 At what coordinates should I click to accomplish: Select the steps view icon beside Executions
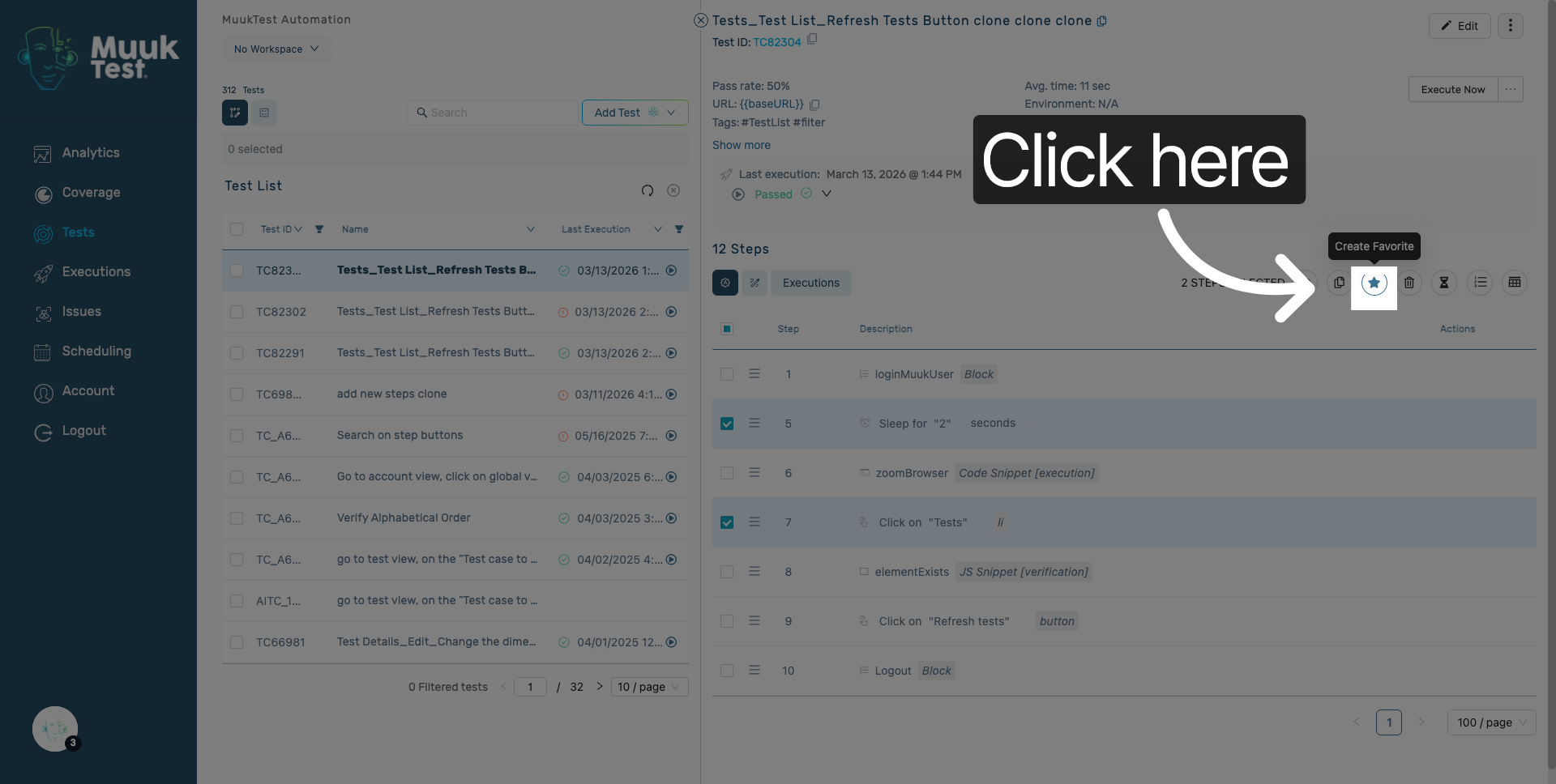point(725,283)
